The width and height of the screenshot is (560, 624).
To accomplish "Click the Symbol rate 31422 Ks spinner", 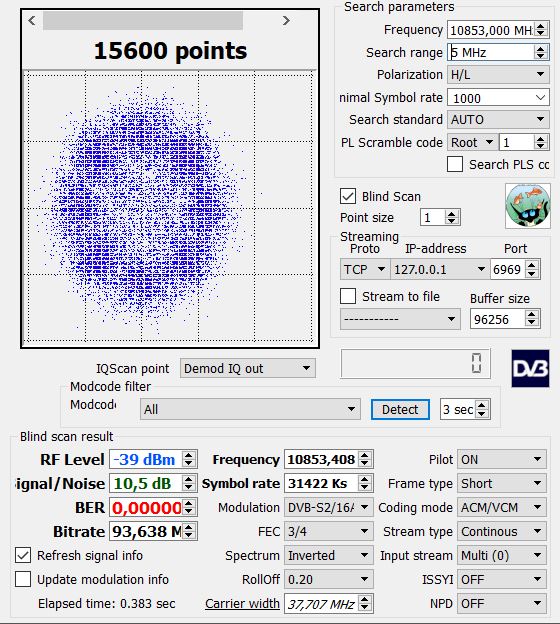I will [364, 483].
